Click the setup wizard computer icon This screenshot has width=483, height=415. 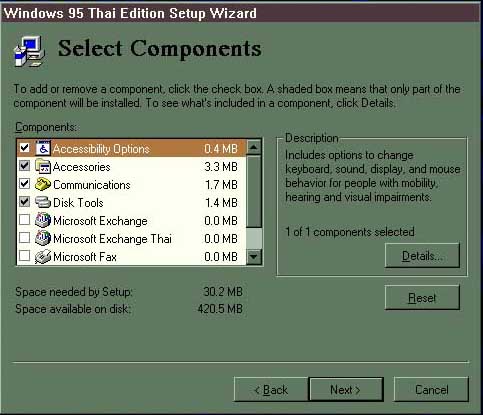pos(29,51)
